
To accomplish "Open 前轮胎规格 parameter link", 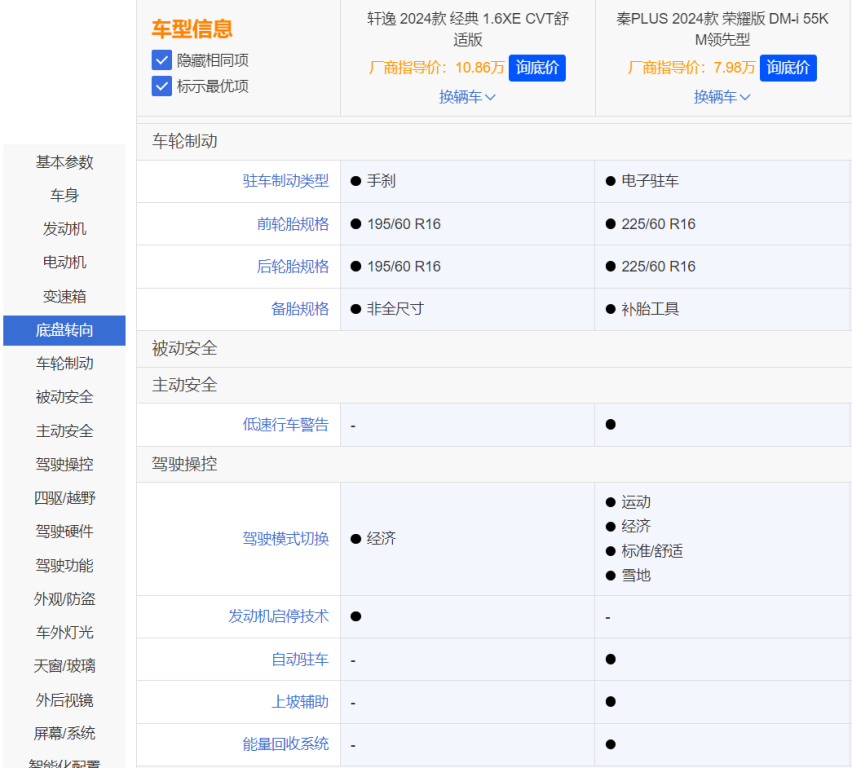I will [x=292, y=224].
